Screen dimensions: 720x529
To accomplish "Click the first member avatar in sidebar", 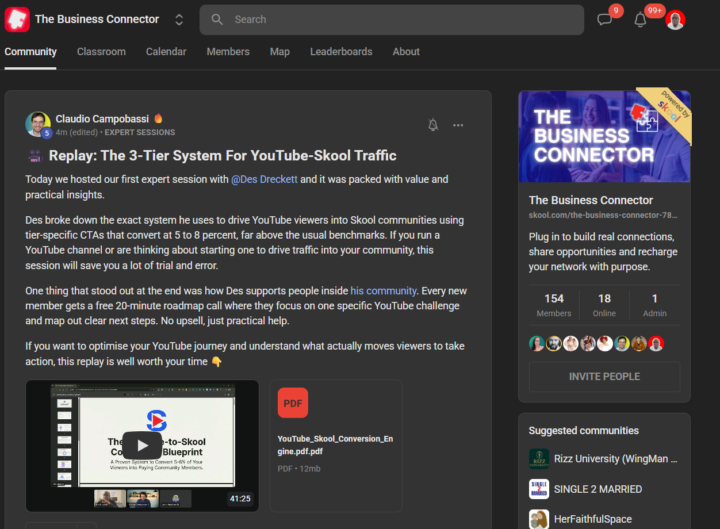I will pos(537,343).
